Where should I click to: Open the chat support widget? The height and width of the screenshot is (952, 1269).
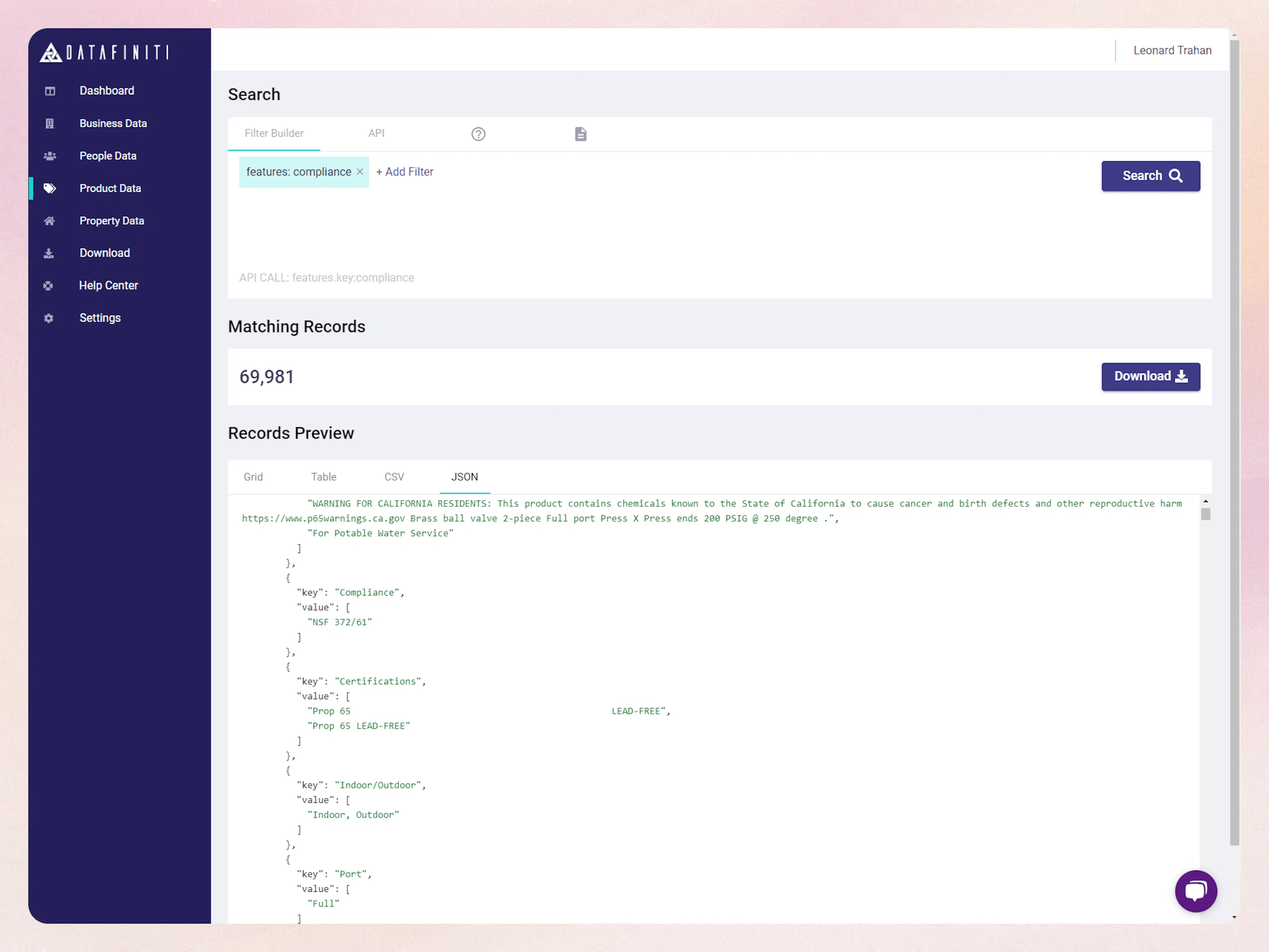click(1196, 891)
